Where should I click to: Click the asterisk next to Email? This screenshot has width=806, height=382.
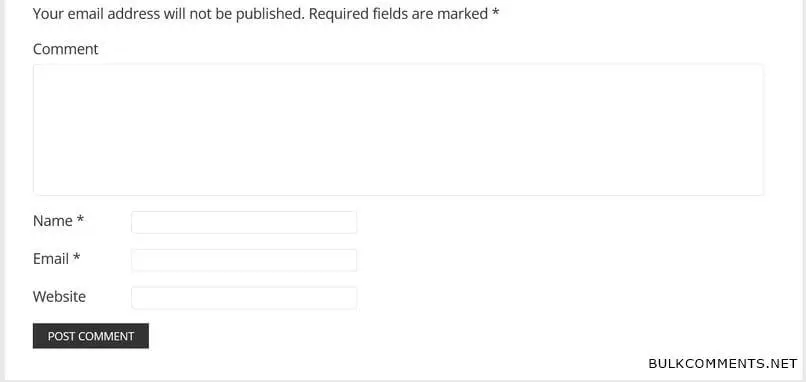(x=77, y=257)
